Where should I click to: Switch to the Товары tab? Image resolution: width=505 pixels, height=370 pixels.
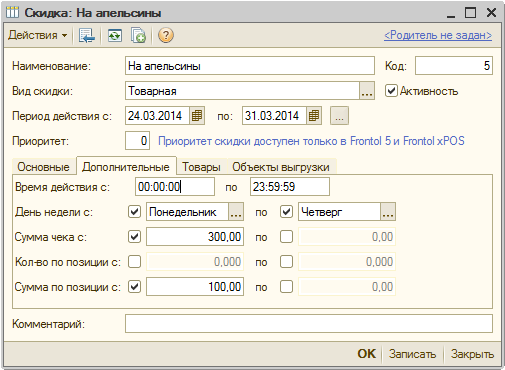click(x=201, y=167)
